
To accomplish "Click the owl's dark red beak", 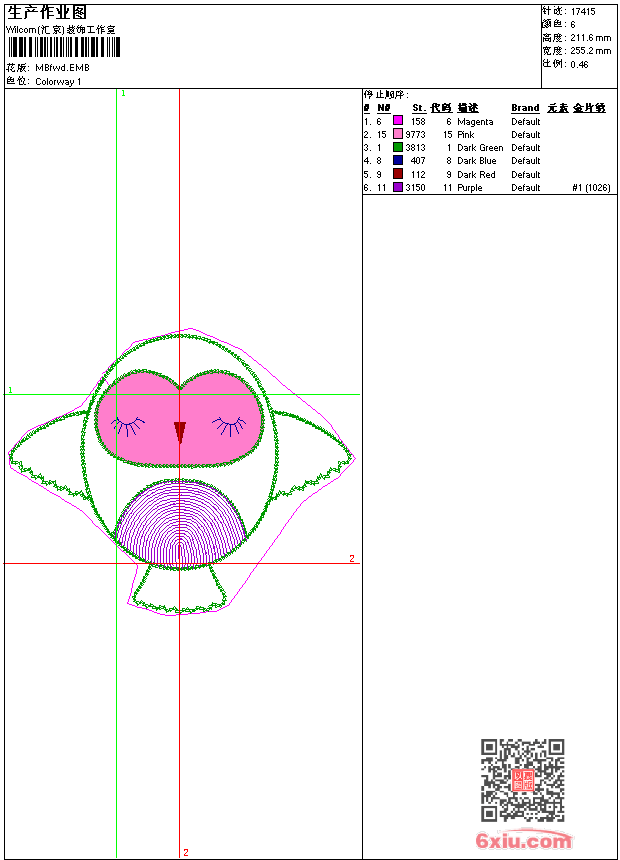I will point(179,432).
